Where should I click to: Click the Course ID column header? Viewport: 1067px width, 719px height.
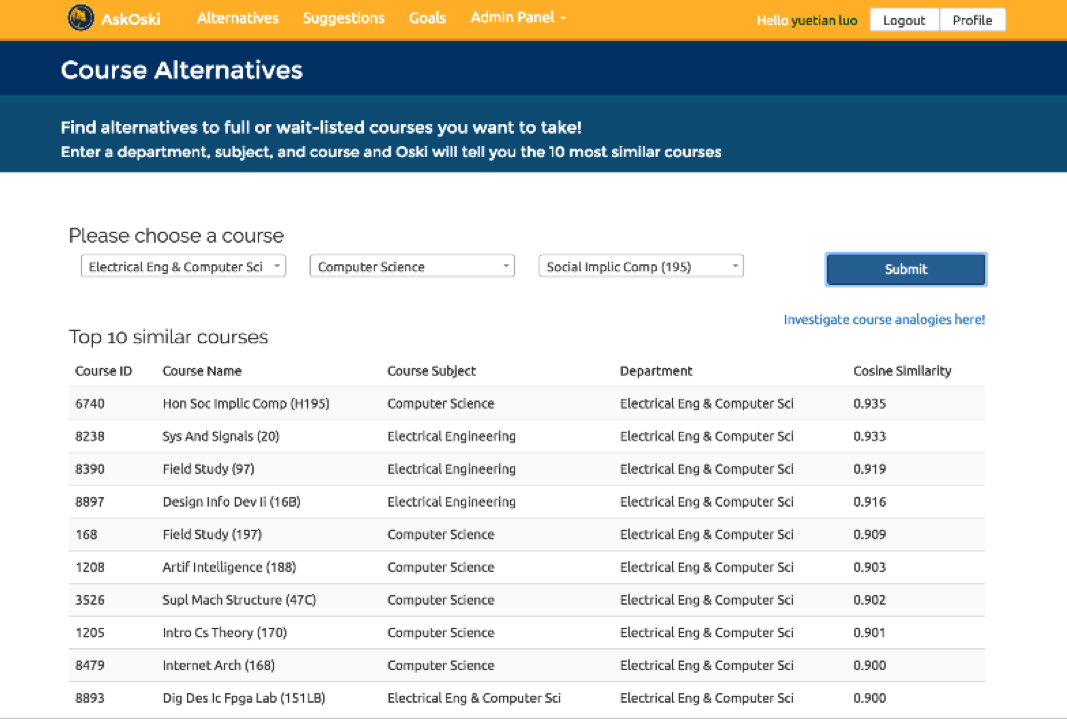pos(103,371)
